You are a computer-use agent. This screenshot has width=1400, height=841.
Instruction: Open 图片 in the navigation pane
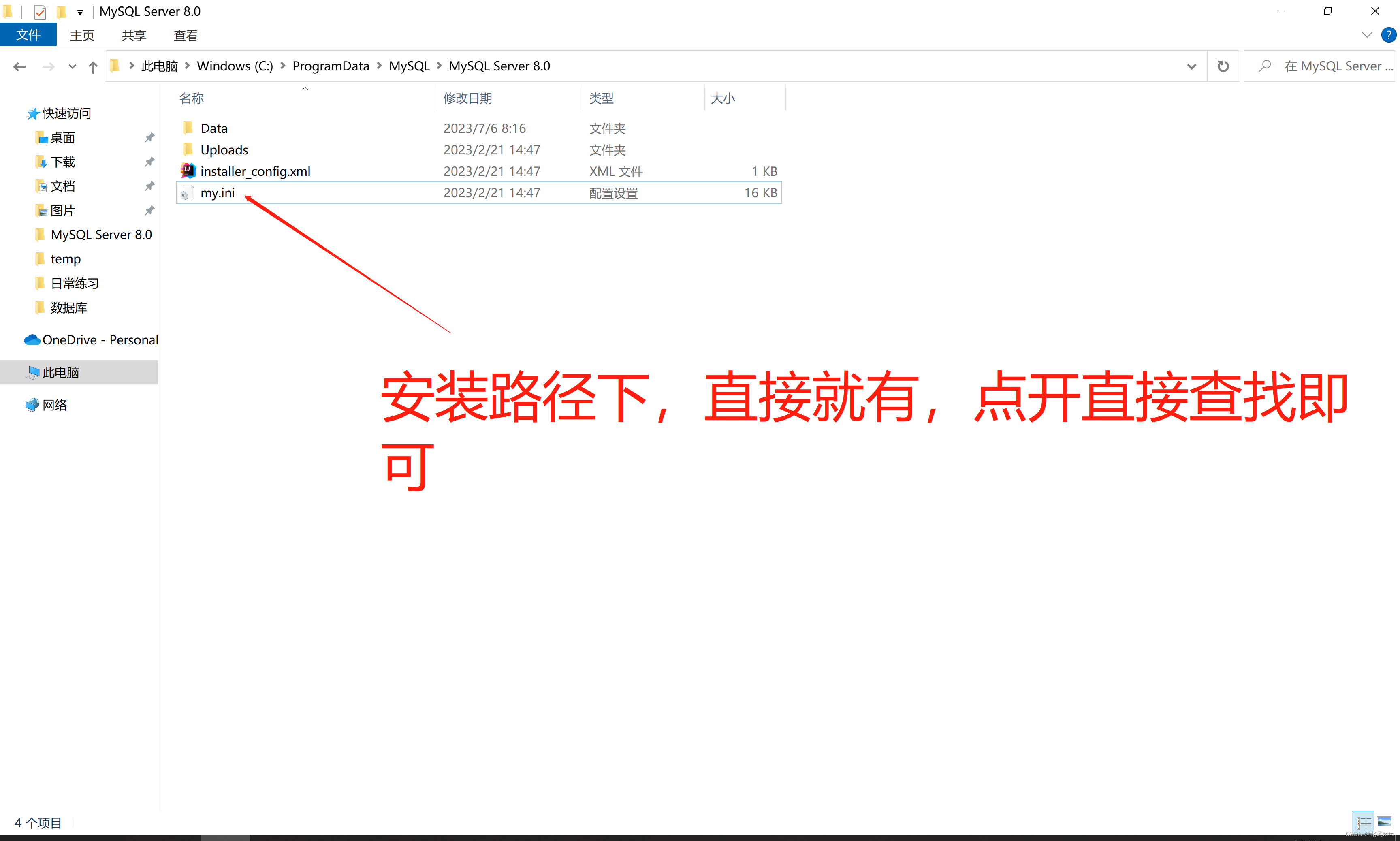coord(62,211)
